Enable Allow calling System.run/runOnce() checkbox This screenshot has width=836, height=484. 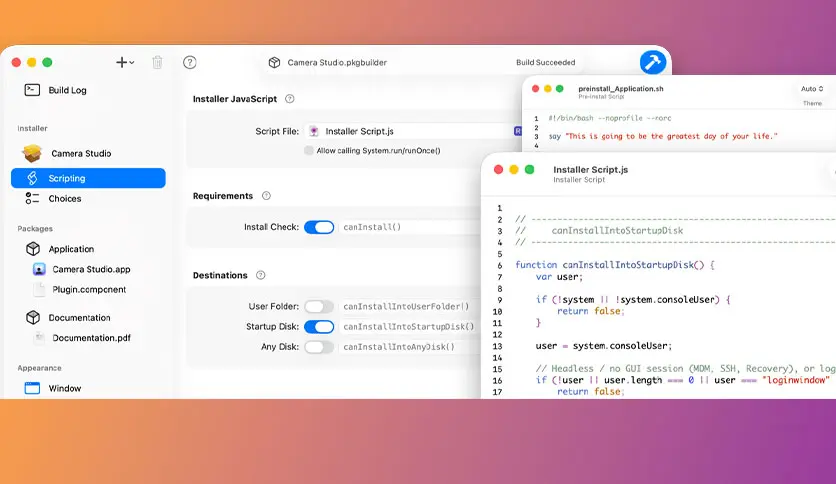(x=309, y=150)
